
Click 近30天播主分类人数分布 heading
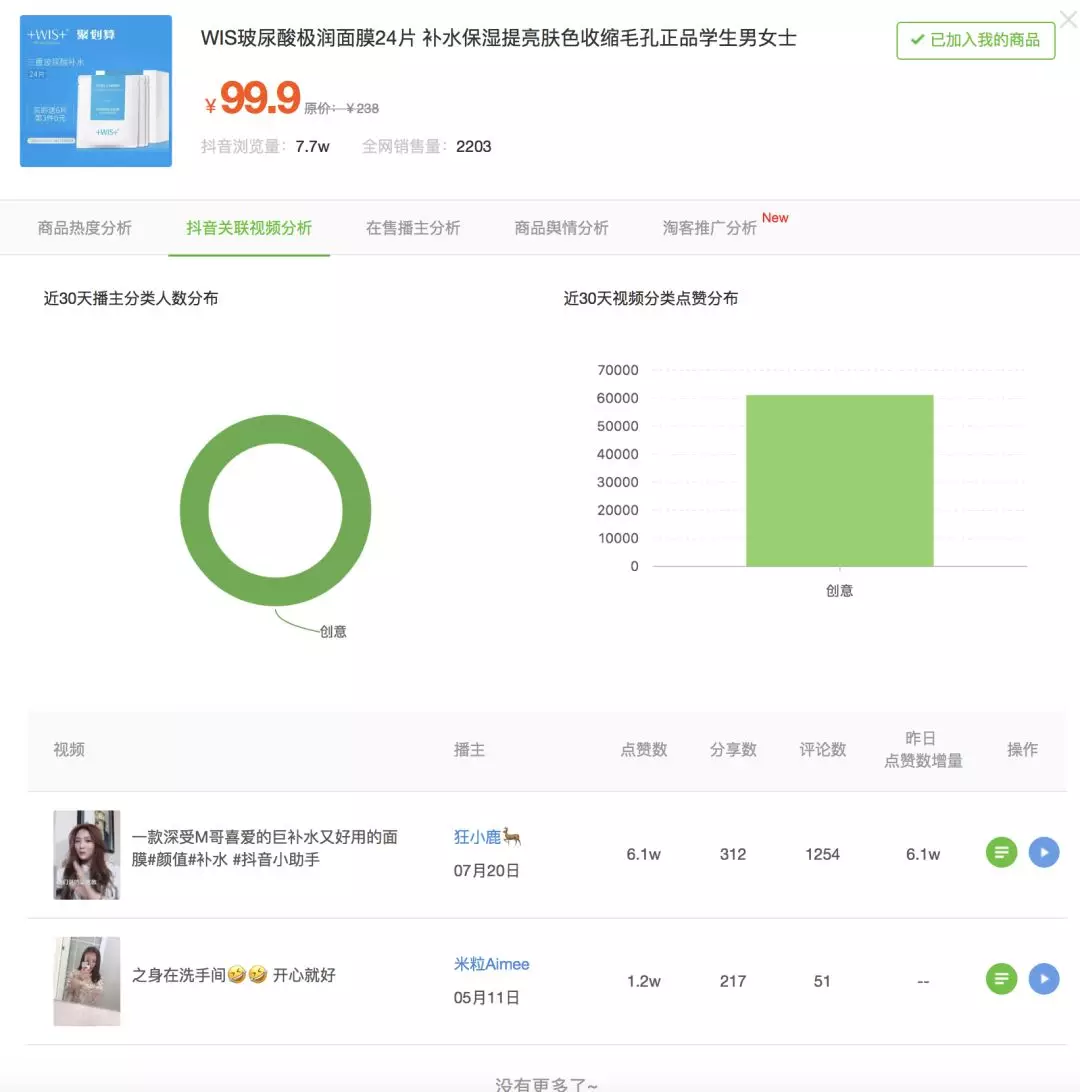pos(131,298)
